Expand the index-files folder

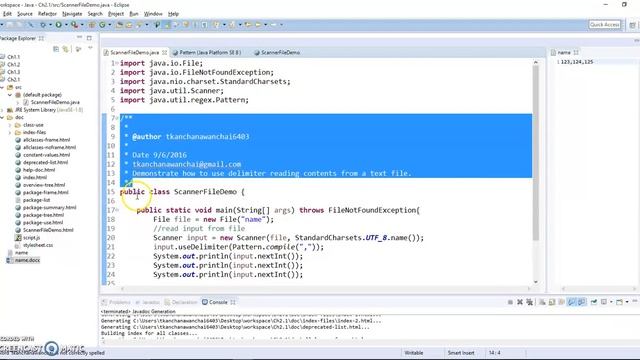click(x=10, y=132)
